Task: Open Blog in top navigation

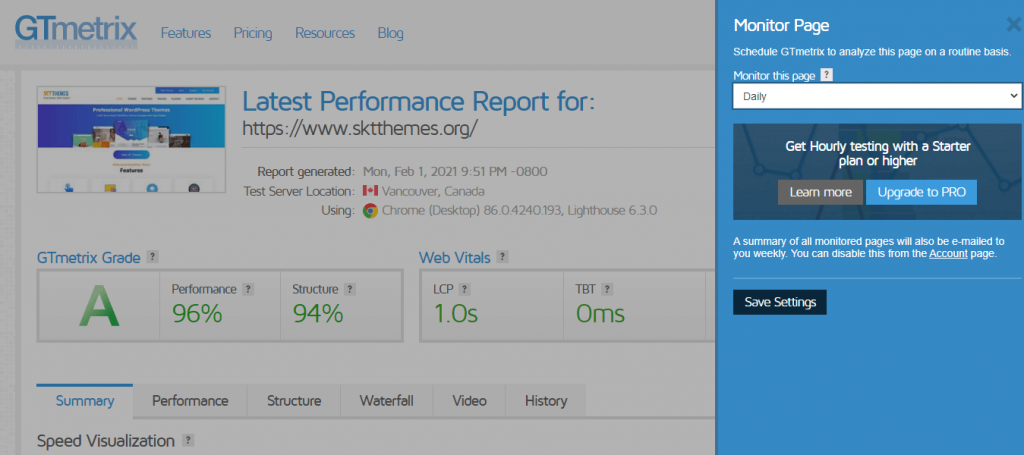Action: (x=391, y=33)
